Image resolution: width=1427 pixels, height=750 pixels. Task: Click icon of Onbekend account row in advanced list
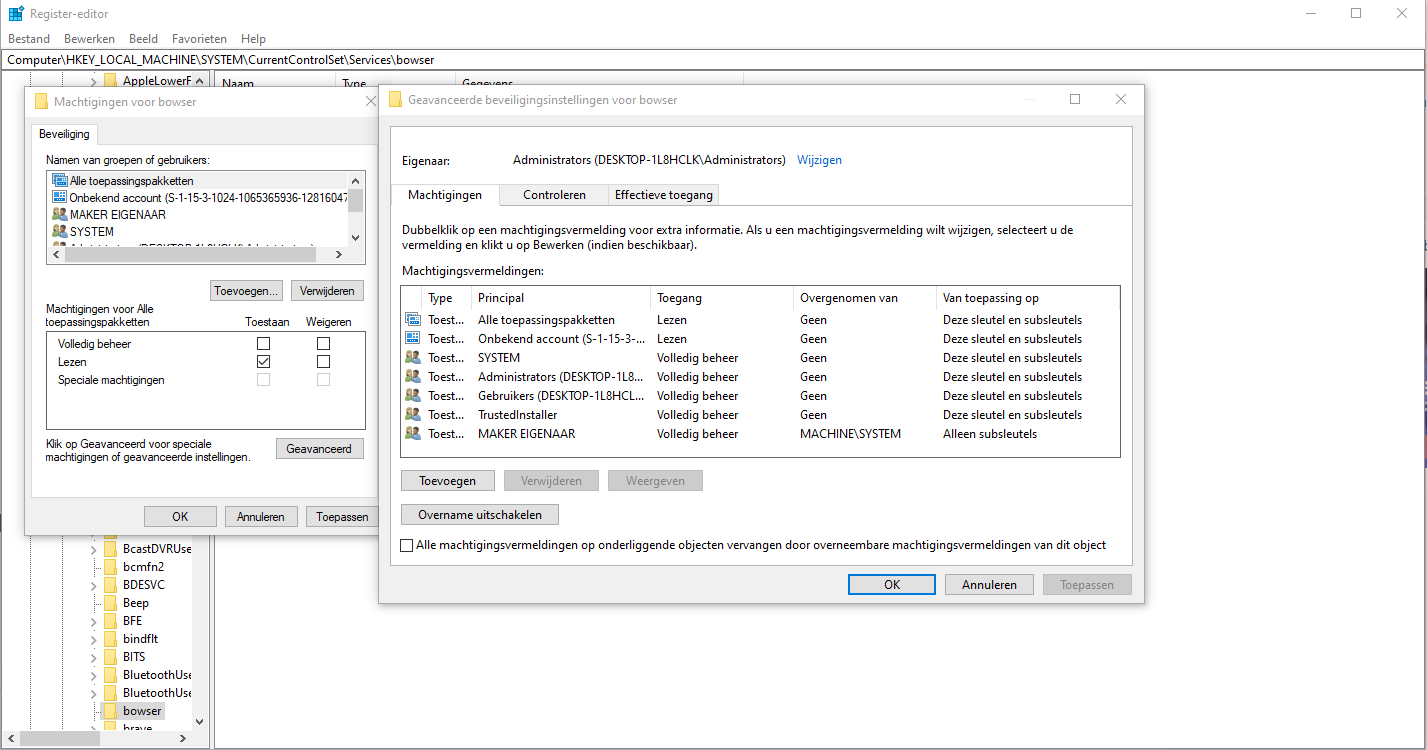tap(413, 339)
